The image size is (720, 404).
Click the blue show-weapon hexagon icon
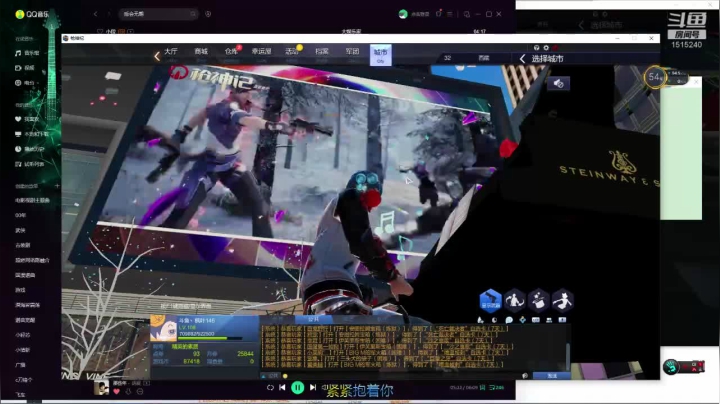pyautogui.click(x=490, y=301)
